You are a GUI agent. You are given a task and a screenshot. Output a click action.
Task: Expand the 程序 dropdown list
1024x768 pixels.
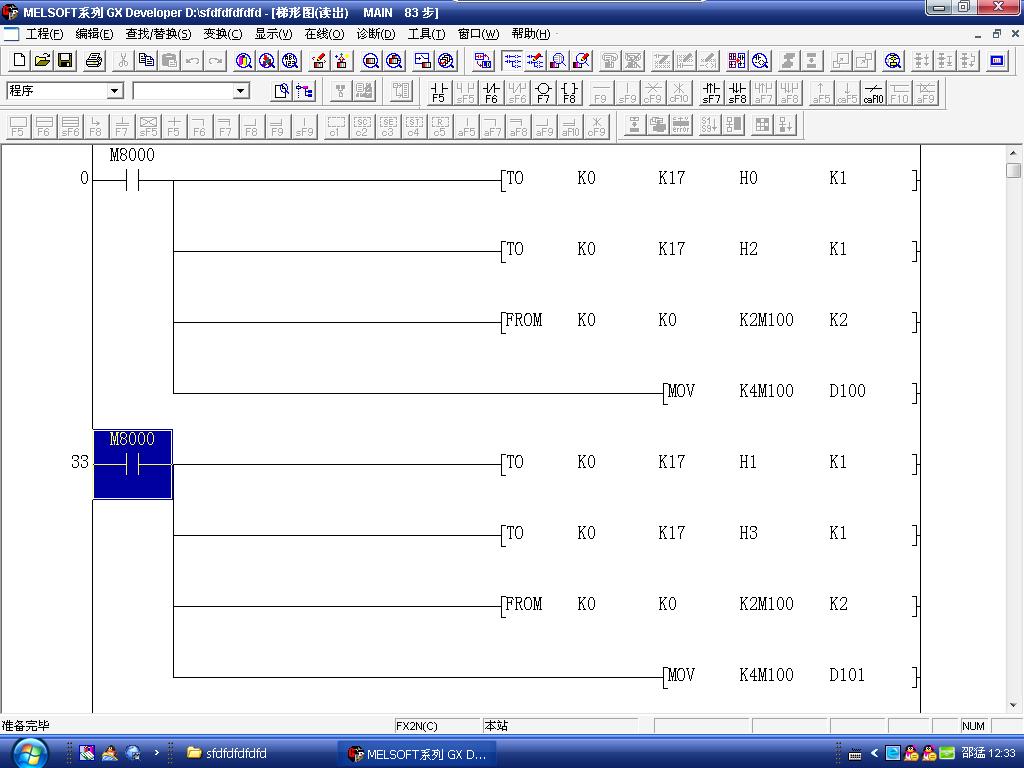click(115, 91)
